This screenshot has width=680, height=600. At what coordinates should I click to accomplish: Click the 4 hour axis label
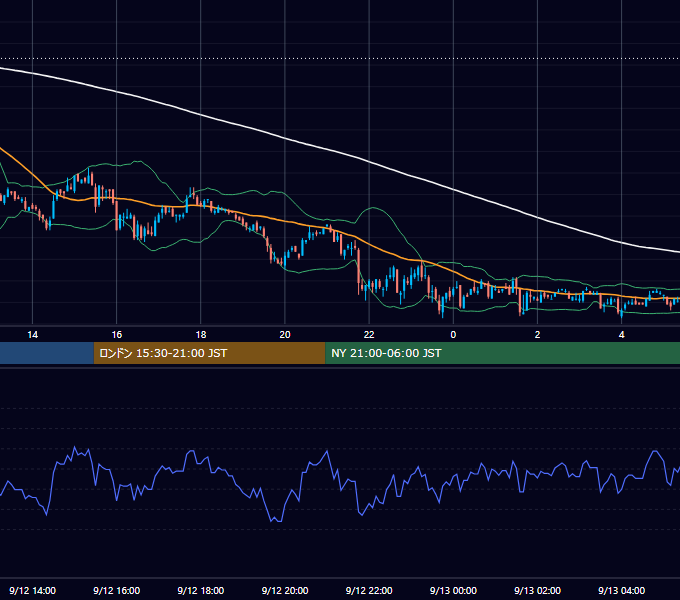click(621, 335)
